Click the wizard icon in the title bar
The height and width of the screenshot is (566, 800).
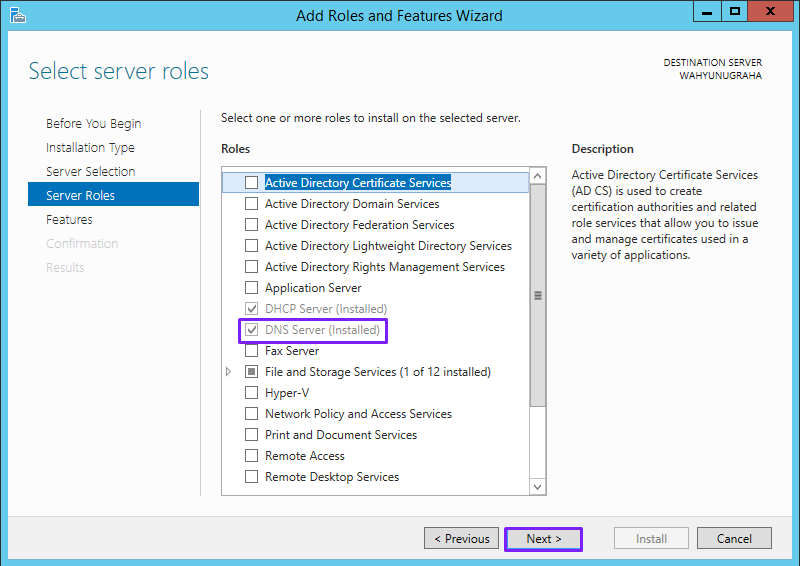pyautogui.click(x=17, y=15)
